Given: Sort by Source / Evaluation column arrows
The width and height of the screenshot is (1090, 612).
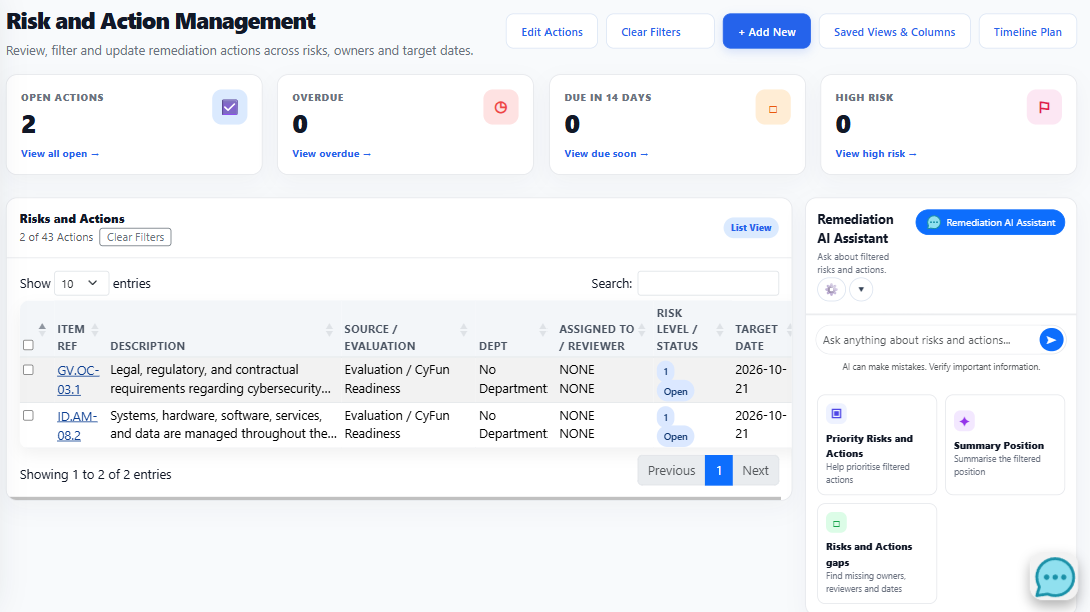Looking at the screenshot, I should (x=463, y=330).
